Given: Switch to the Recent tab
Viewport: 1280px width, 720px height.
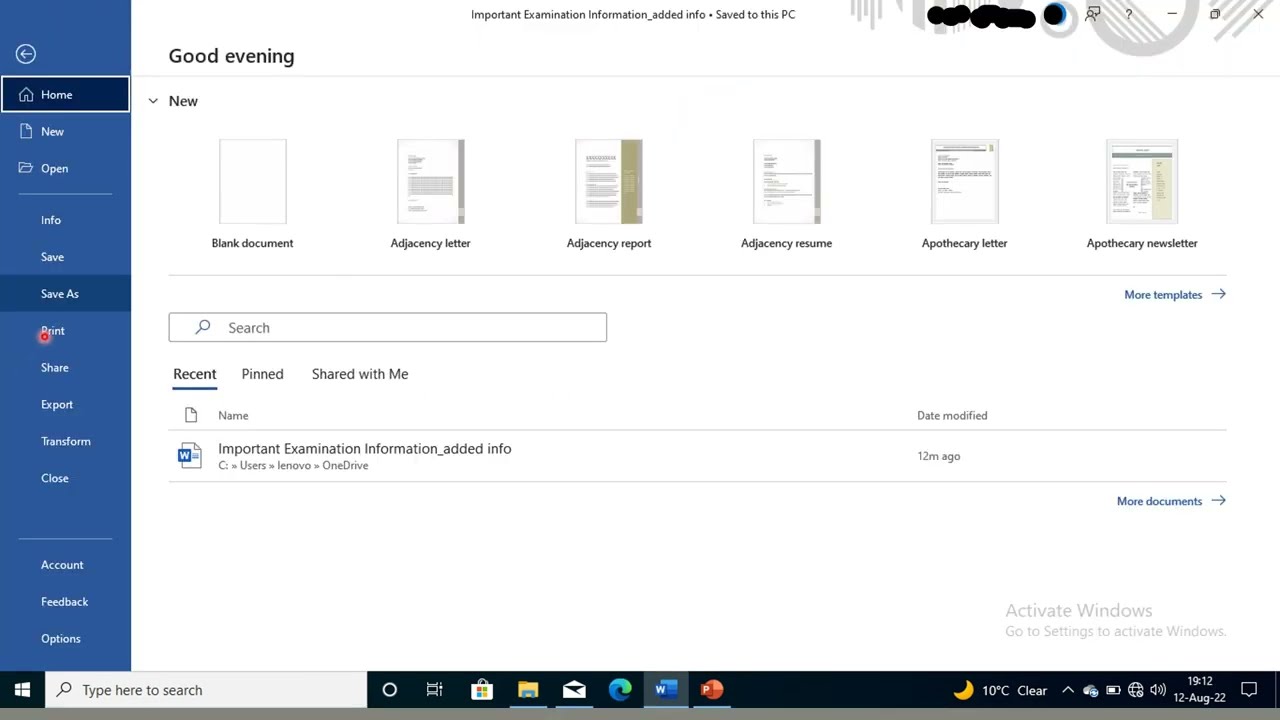Looking at the screenshot, I should point(195,374).
